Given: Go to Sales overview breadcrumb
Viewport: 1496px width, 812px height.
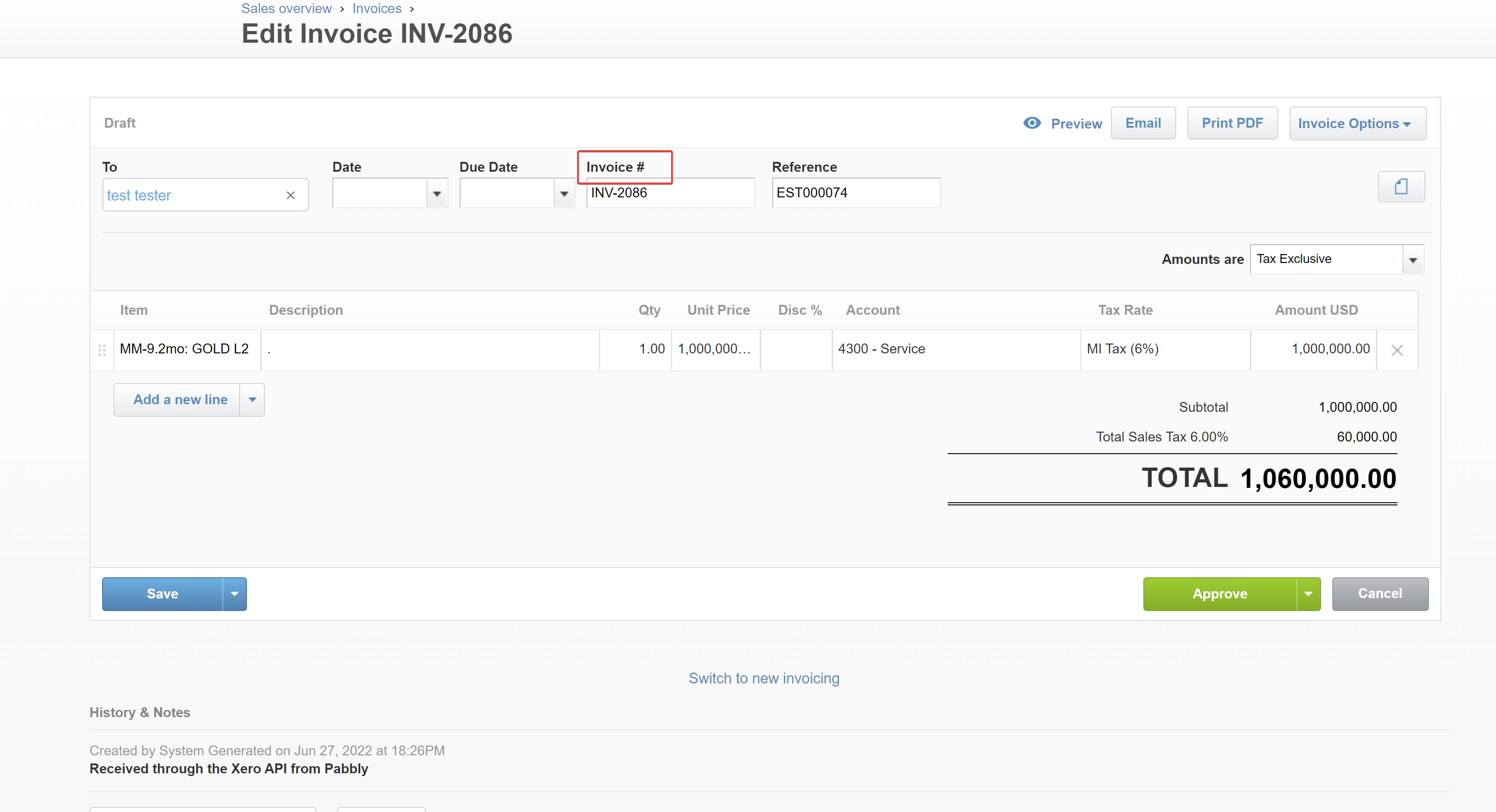Looking at the screenshot, I should coord(287,8).
